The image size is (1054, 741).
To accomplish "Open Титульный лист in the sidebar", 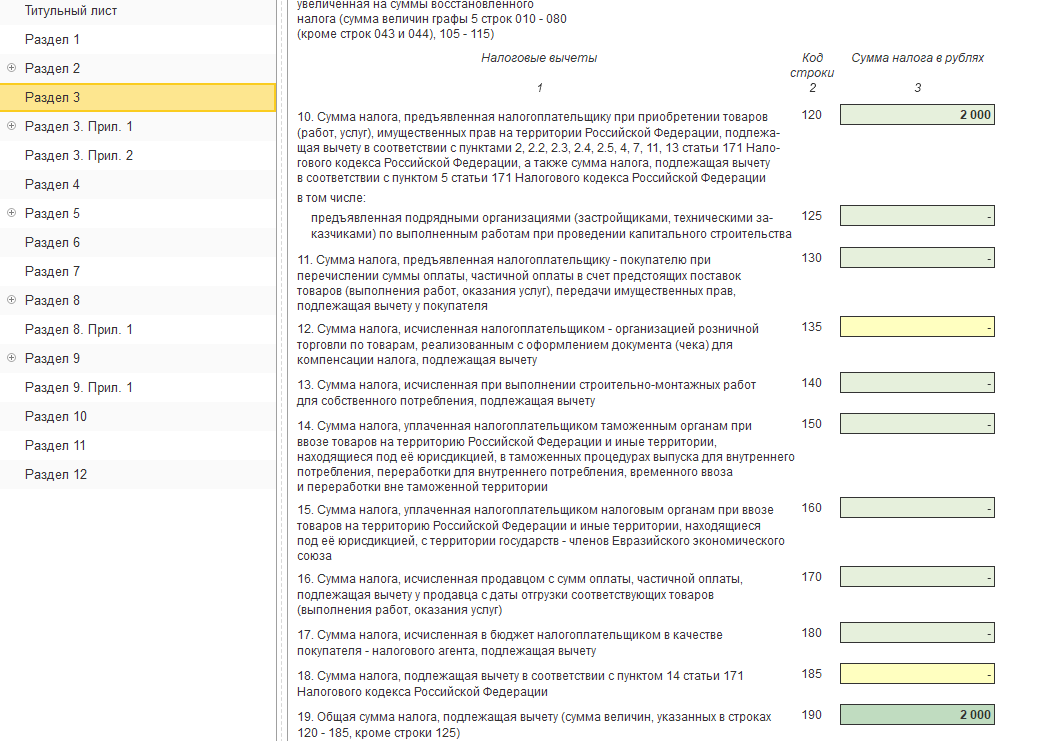I will (x=71, y=10).
